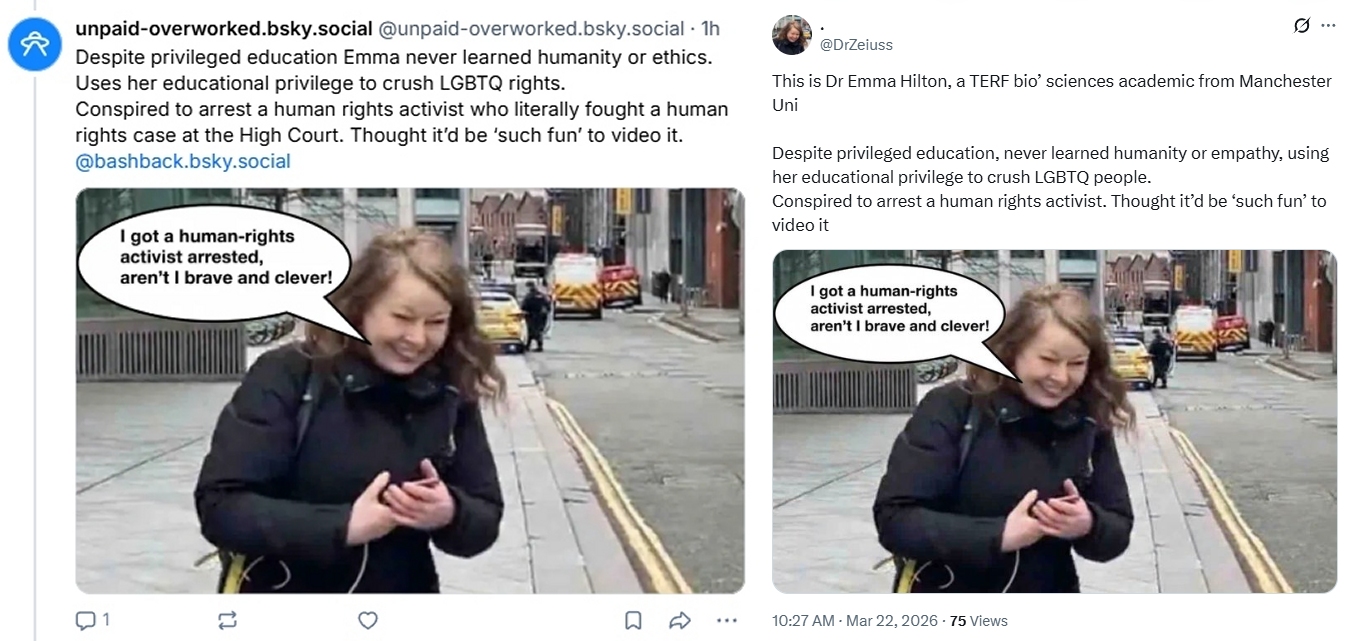Click the 1h post timestamp
The width and height of the screenshot is (1351, 641).
tap(710, 29)
